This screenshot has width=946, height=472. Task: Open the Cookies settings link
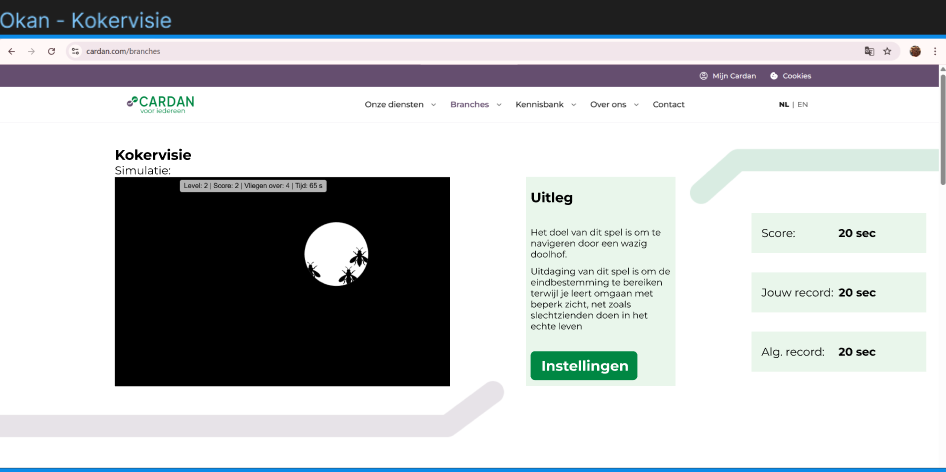[791, 76]
